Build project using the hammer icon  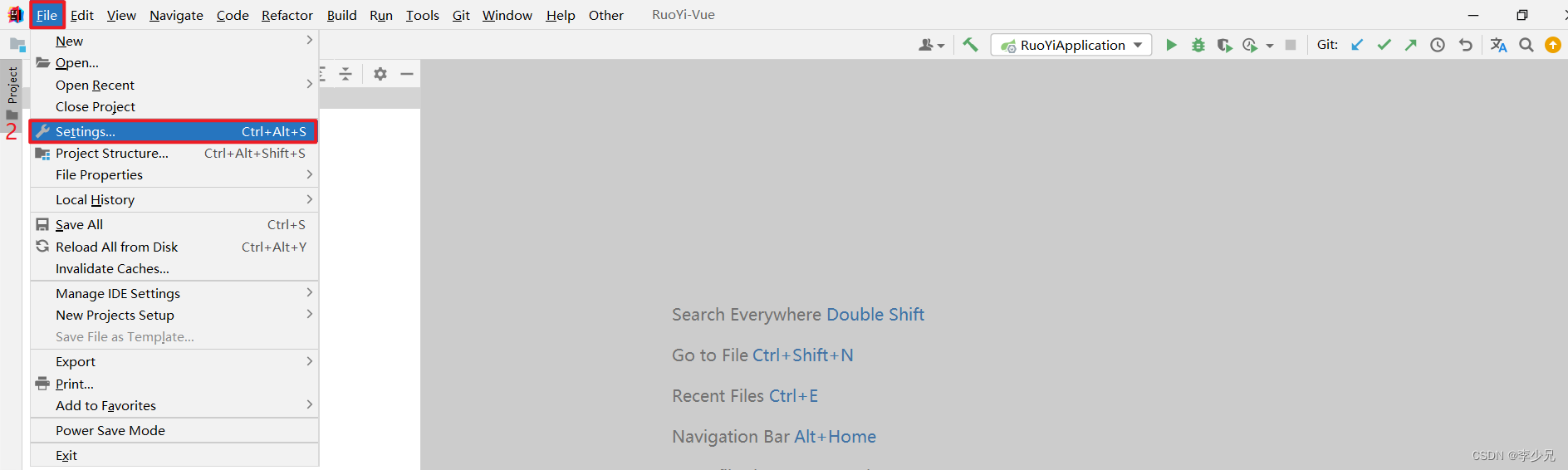970,45
